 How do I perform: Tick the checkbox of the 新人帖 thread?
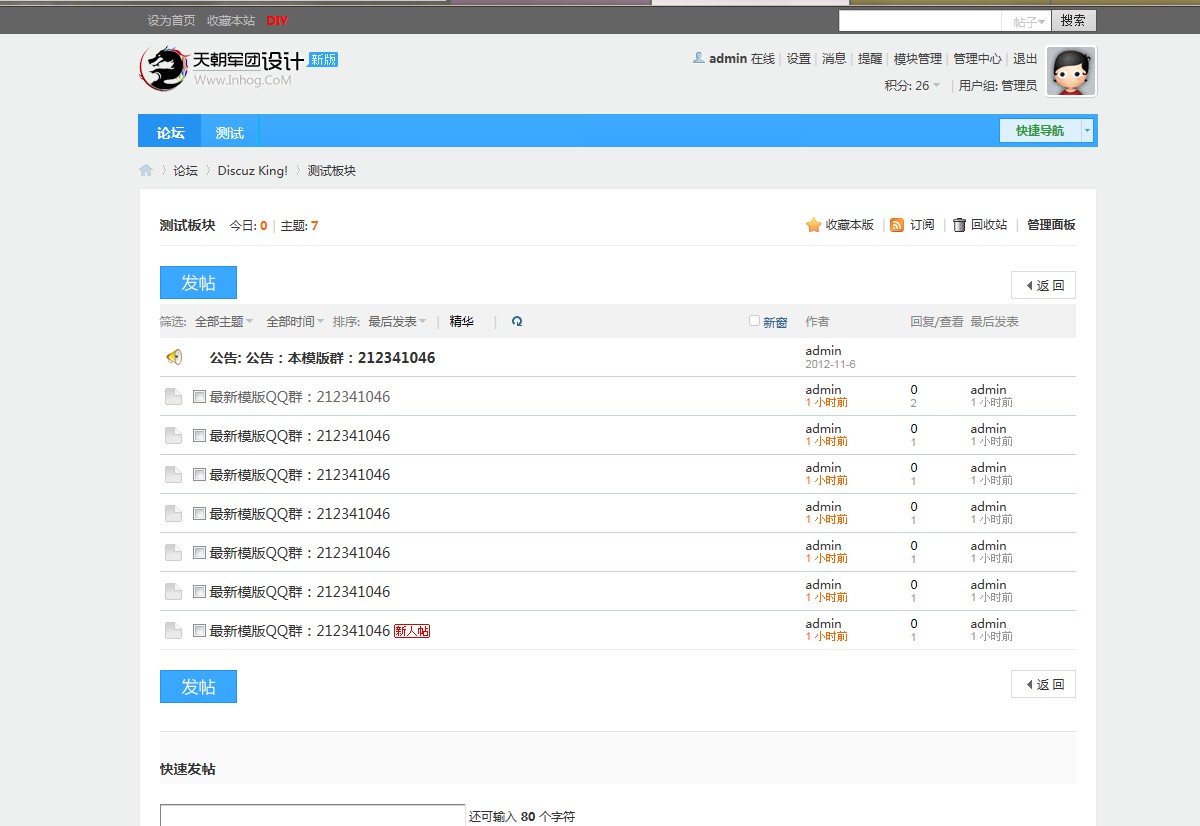click(199, 630)
